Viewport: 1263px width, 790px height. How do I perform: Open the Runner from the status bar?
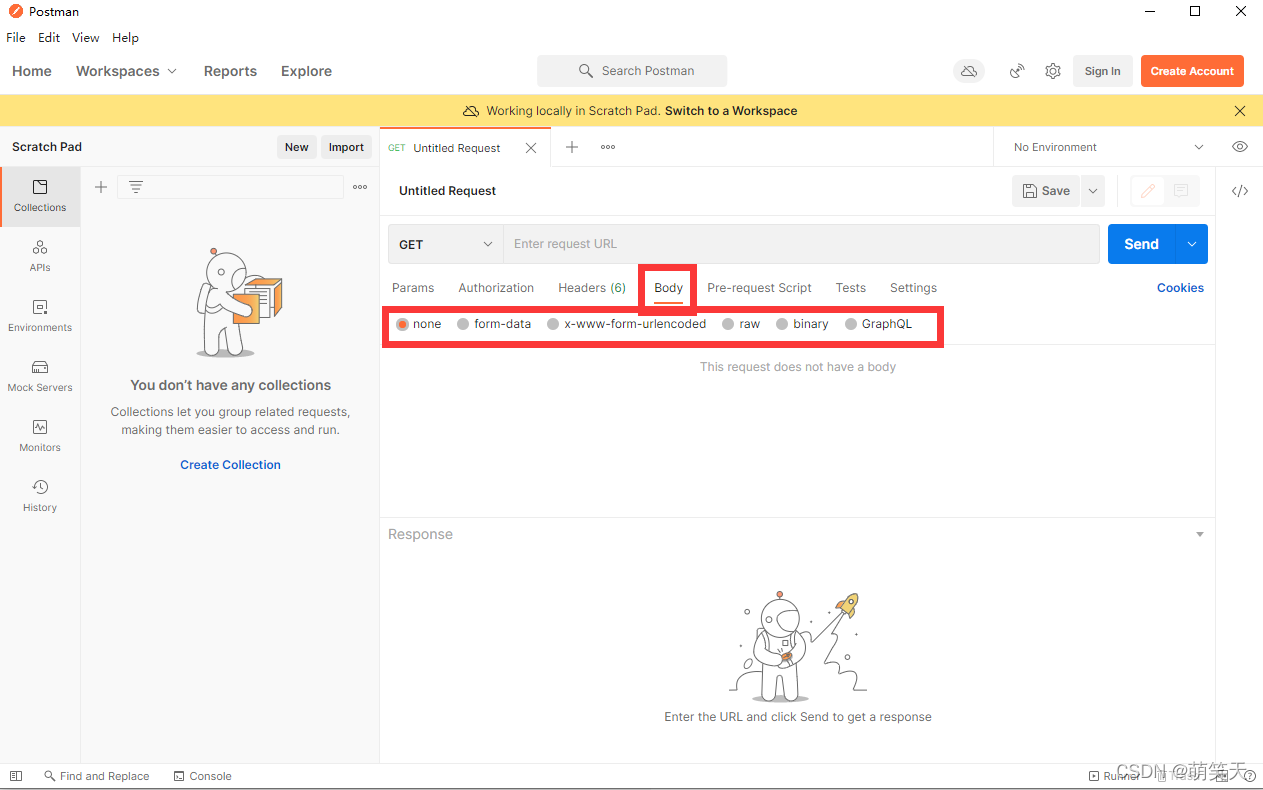pyautogui.click(x=1113, y=776)
